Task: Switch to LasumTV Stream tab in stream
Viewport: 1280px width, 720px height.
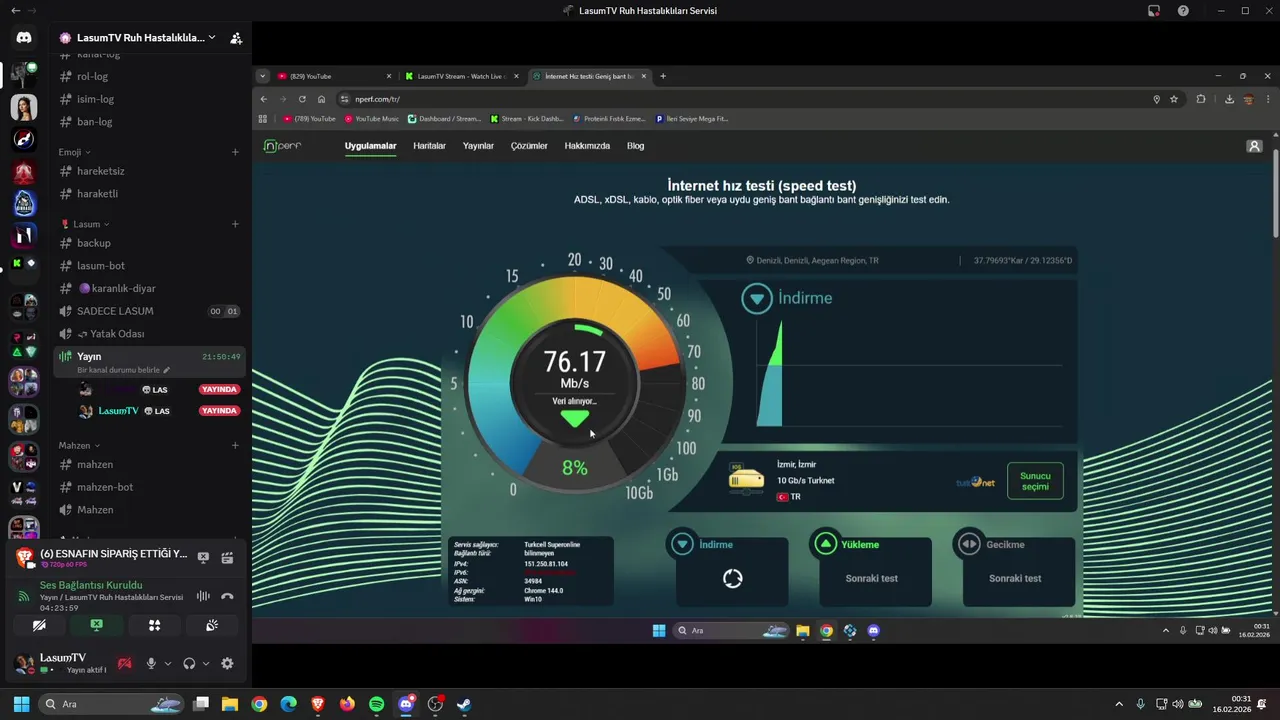Action: (462, 76)
